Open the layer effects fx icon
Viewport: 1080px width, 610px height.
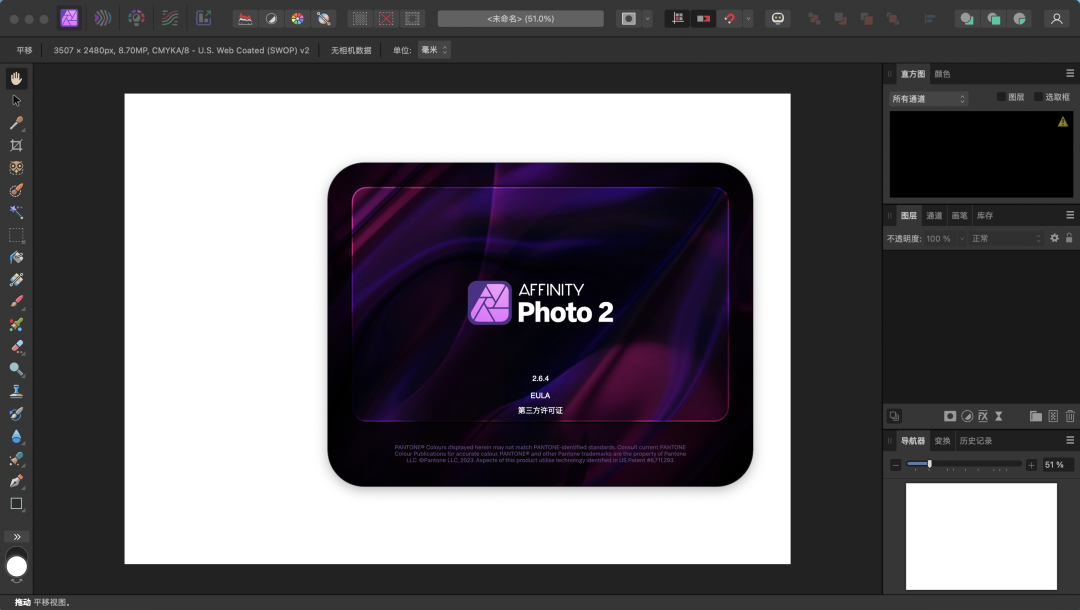click(982, 416)
